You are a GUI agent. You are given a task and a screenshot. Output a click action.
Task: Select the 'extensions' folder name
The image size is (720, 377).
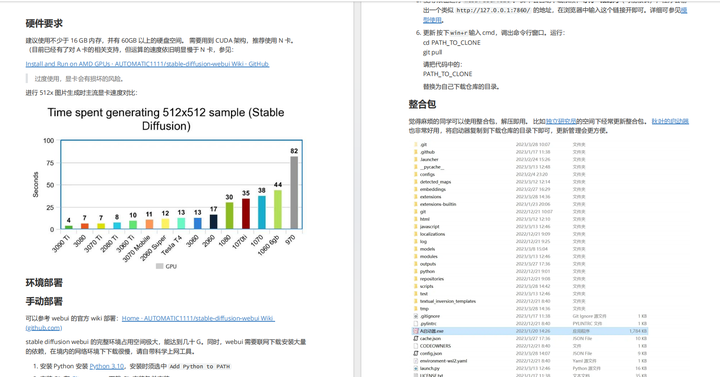(430, 197)
